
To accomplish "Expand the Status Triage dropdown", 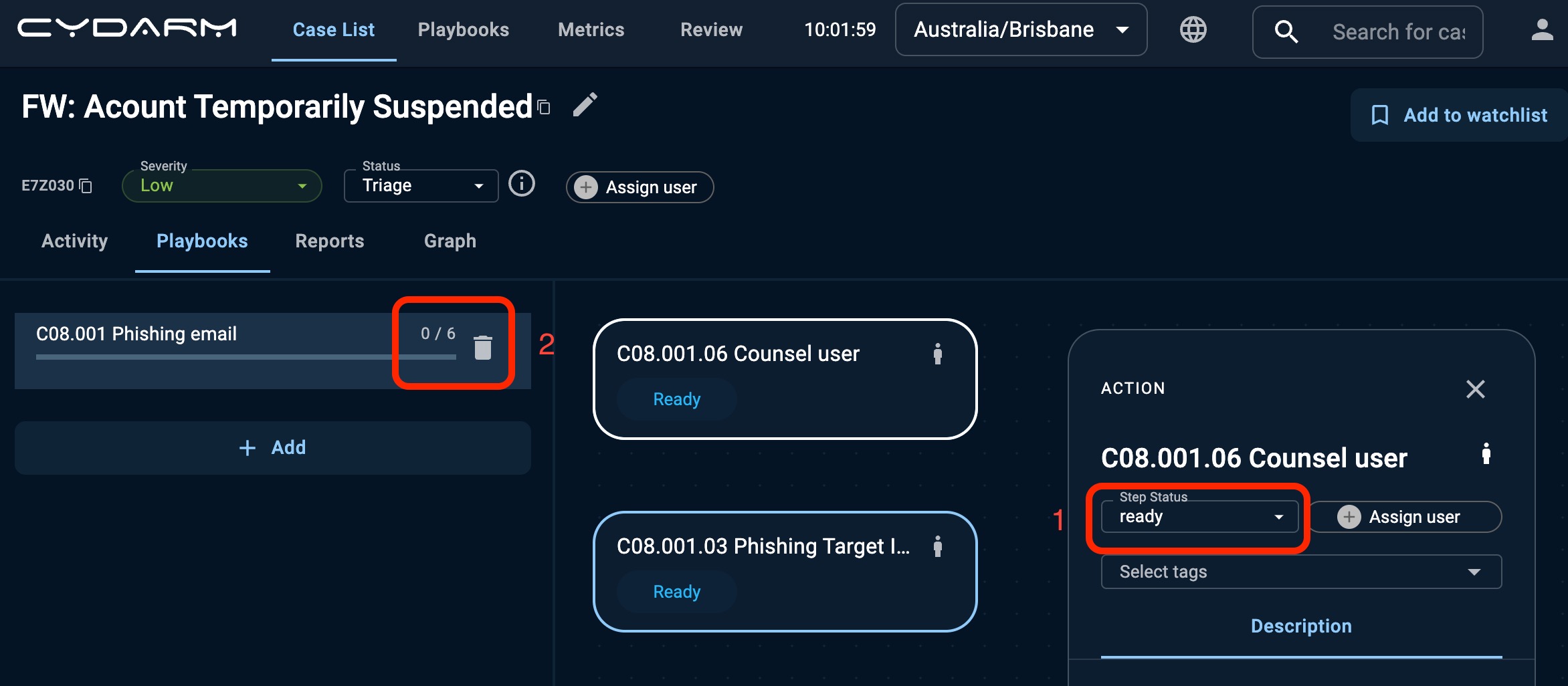I will pos(421,186).
